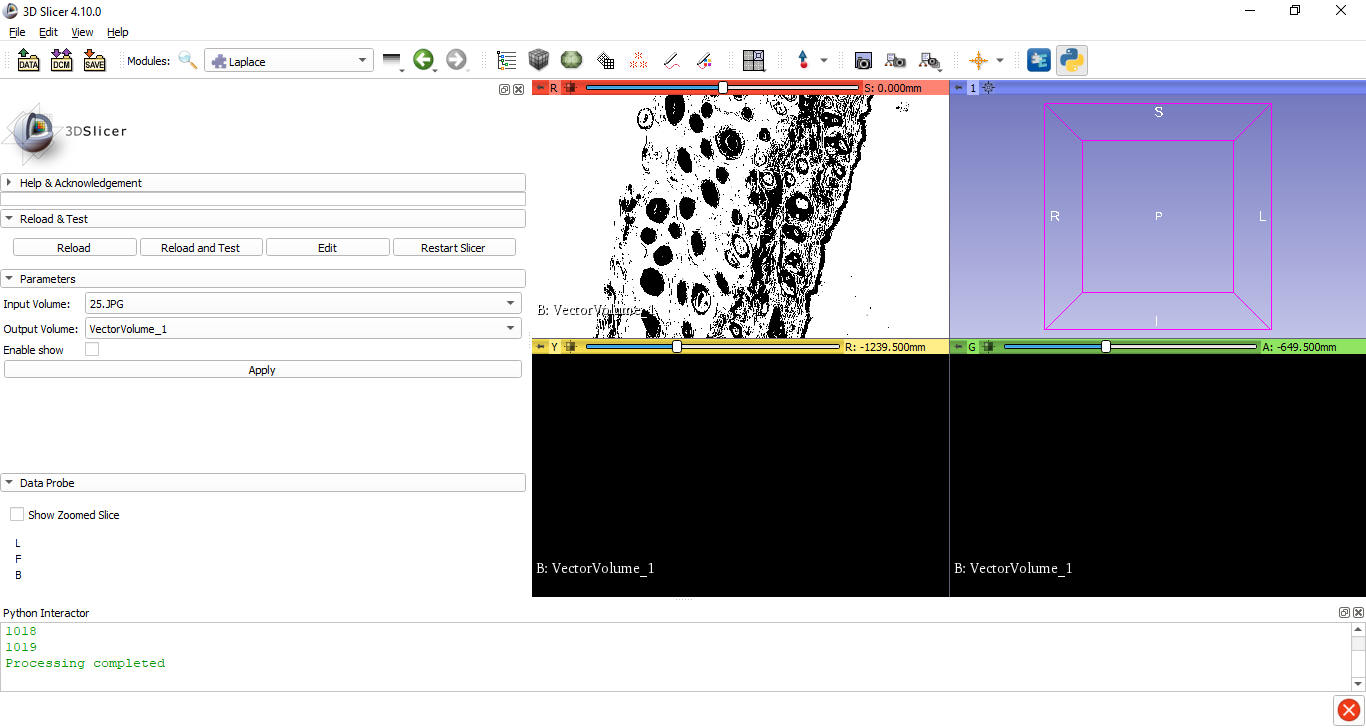
Task: Open the slice view layout icon
Action: tap(754, 61)
